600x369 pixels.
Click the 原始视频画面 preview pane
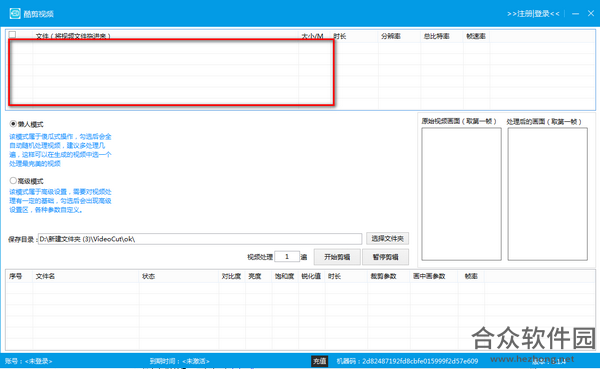click(461, 194)
